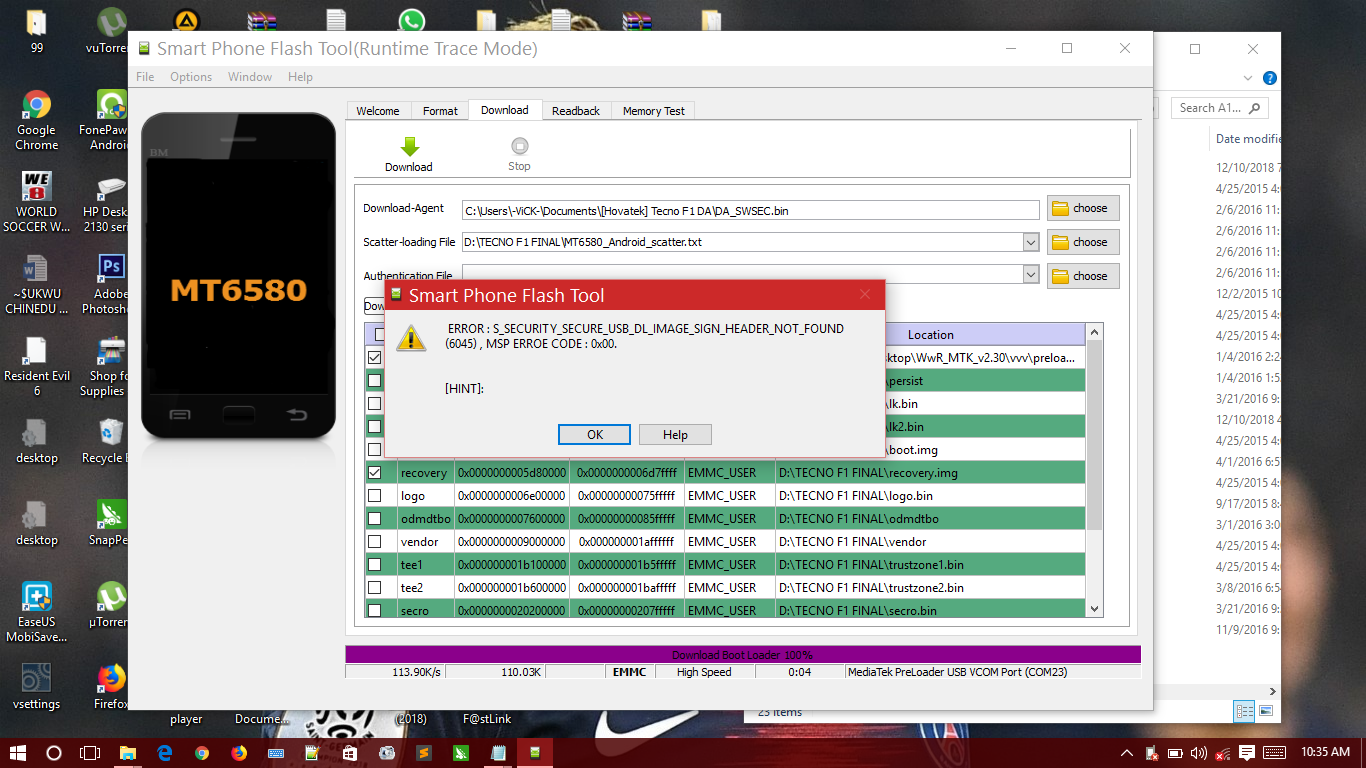
Task: Select the Firefox shortcut on the desktop
Action: tap(110, 686)
